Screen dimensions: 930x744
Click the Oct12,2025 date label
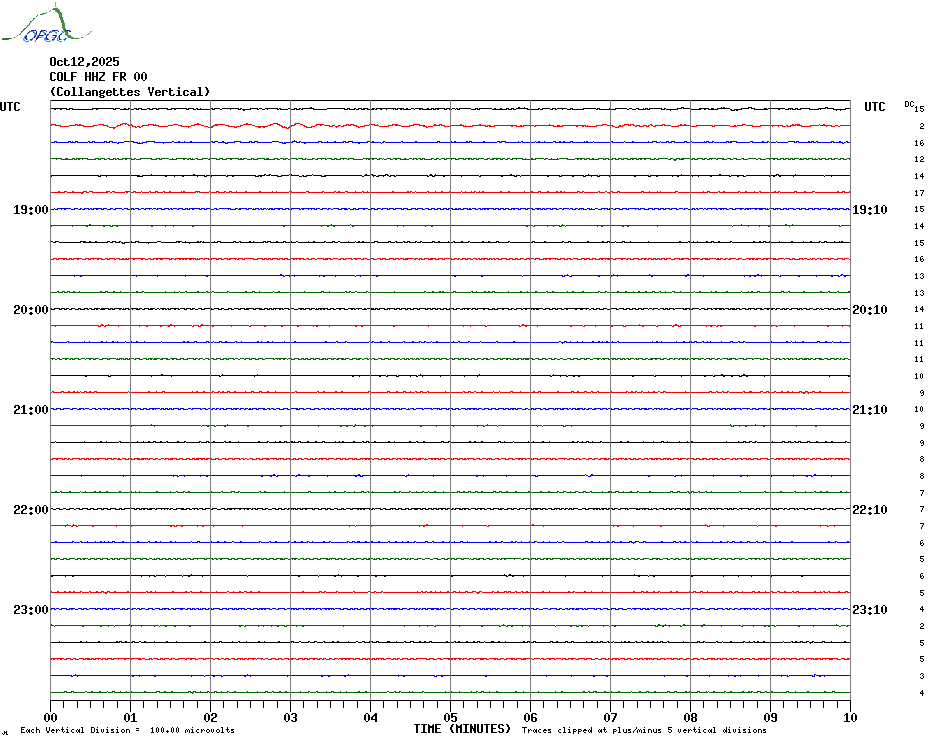coord(84,62)
